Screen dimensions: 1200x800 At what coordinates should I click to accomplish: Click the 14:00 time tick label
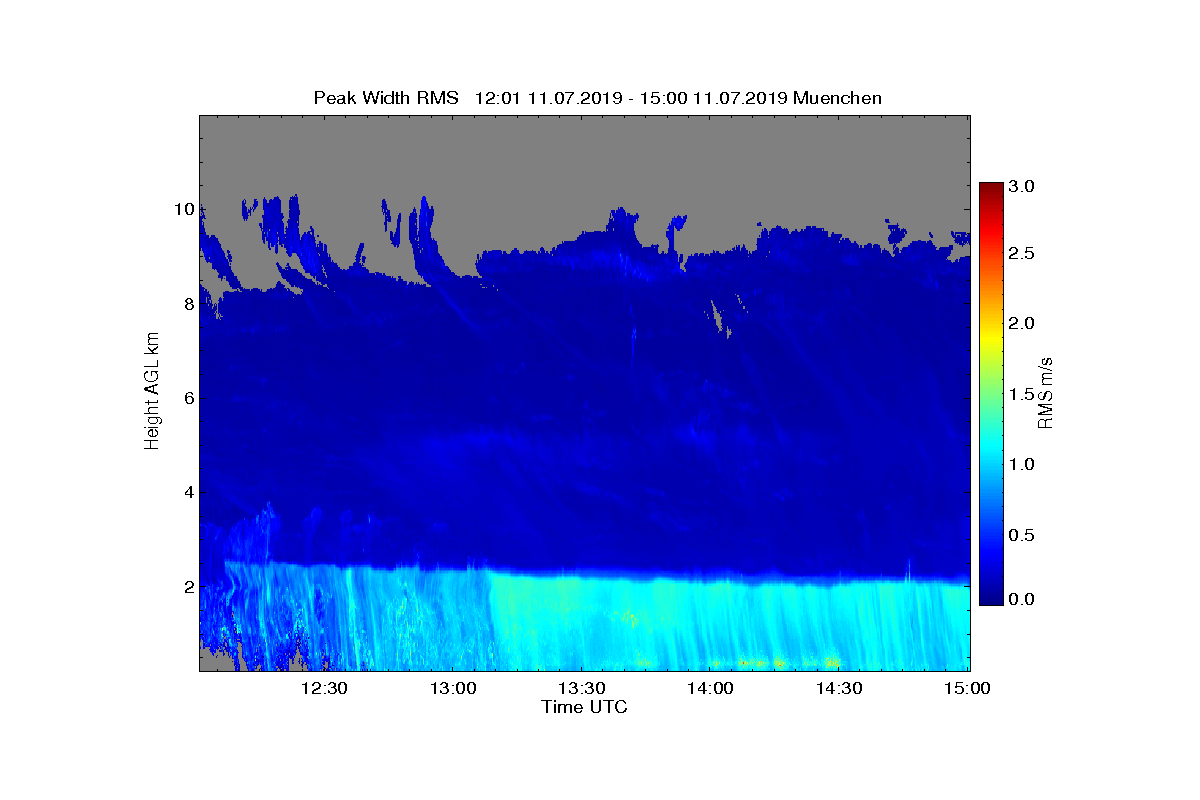[x=710, y=688]
